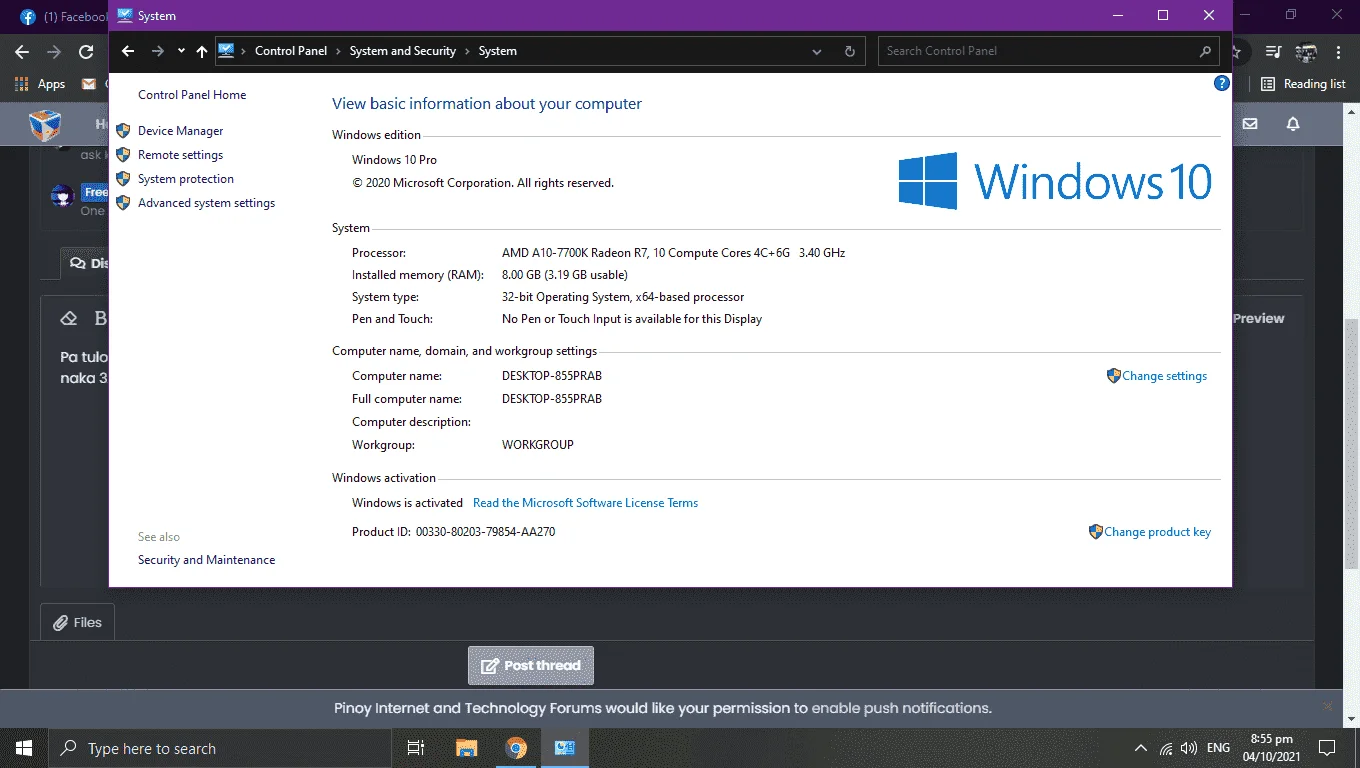
Task: Click the eraser icon in the forum editor
Action: 69,318
